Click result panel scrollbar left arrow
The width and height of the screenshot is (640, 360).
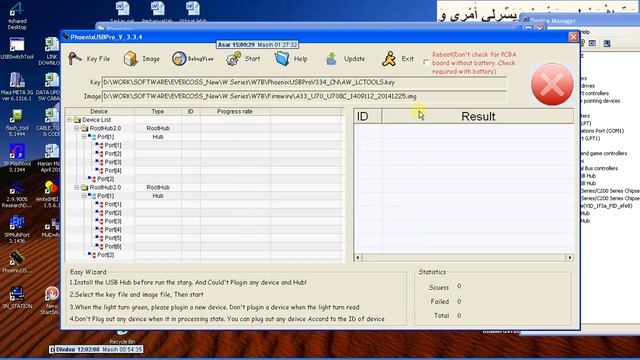tap(358, 258)
